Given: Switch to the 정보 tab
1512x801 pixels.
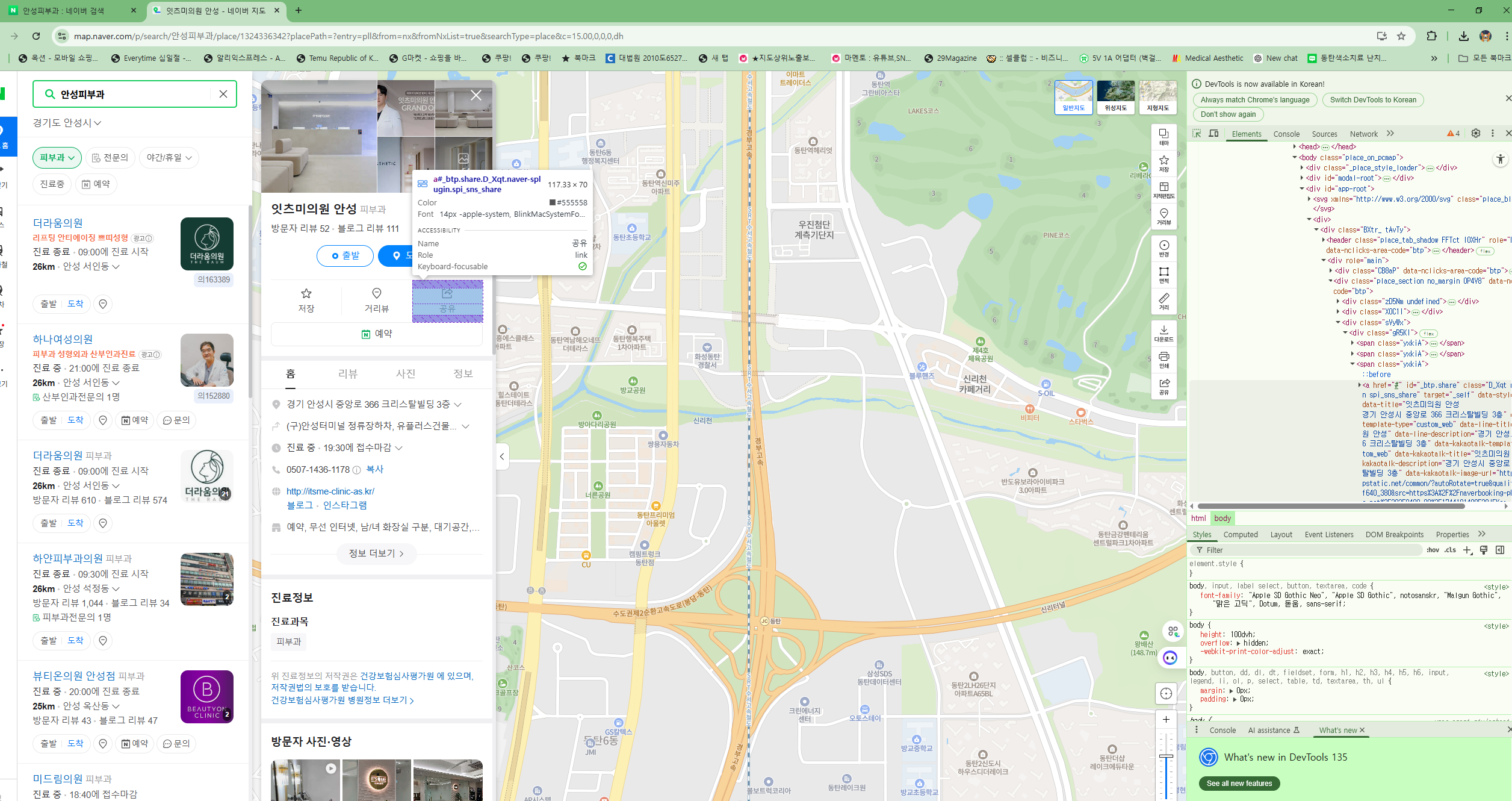Looking at the screenshot, I should point(463,373).
